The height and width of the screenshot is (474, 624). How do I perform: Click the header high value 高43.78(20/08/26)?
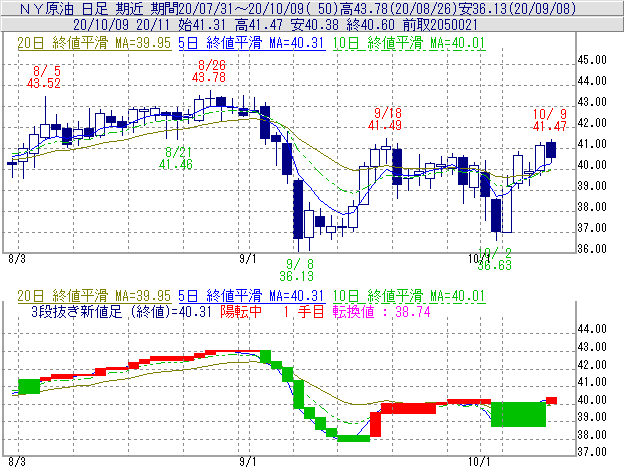click(401, 8)
